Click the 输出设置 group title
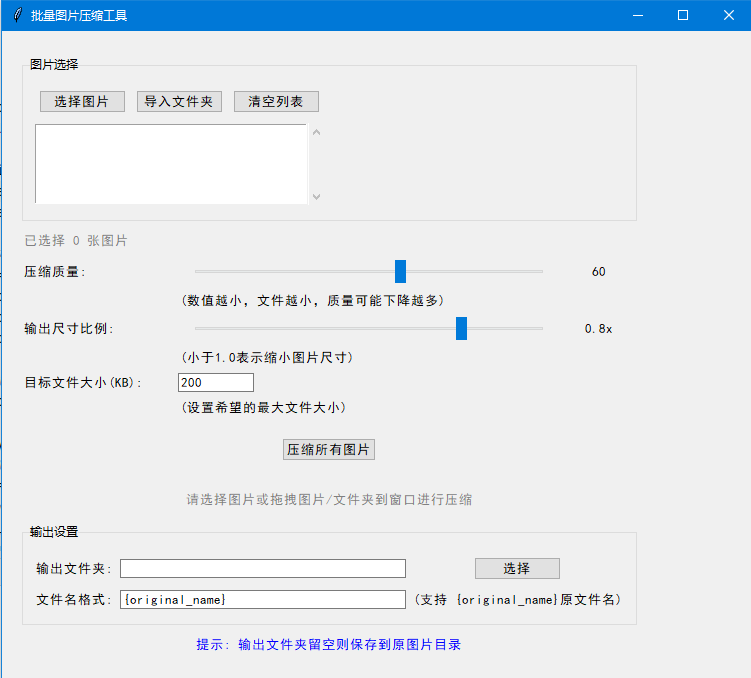Image resolution: width=751 pixels, height=678 pixels. pos(54,532)
